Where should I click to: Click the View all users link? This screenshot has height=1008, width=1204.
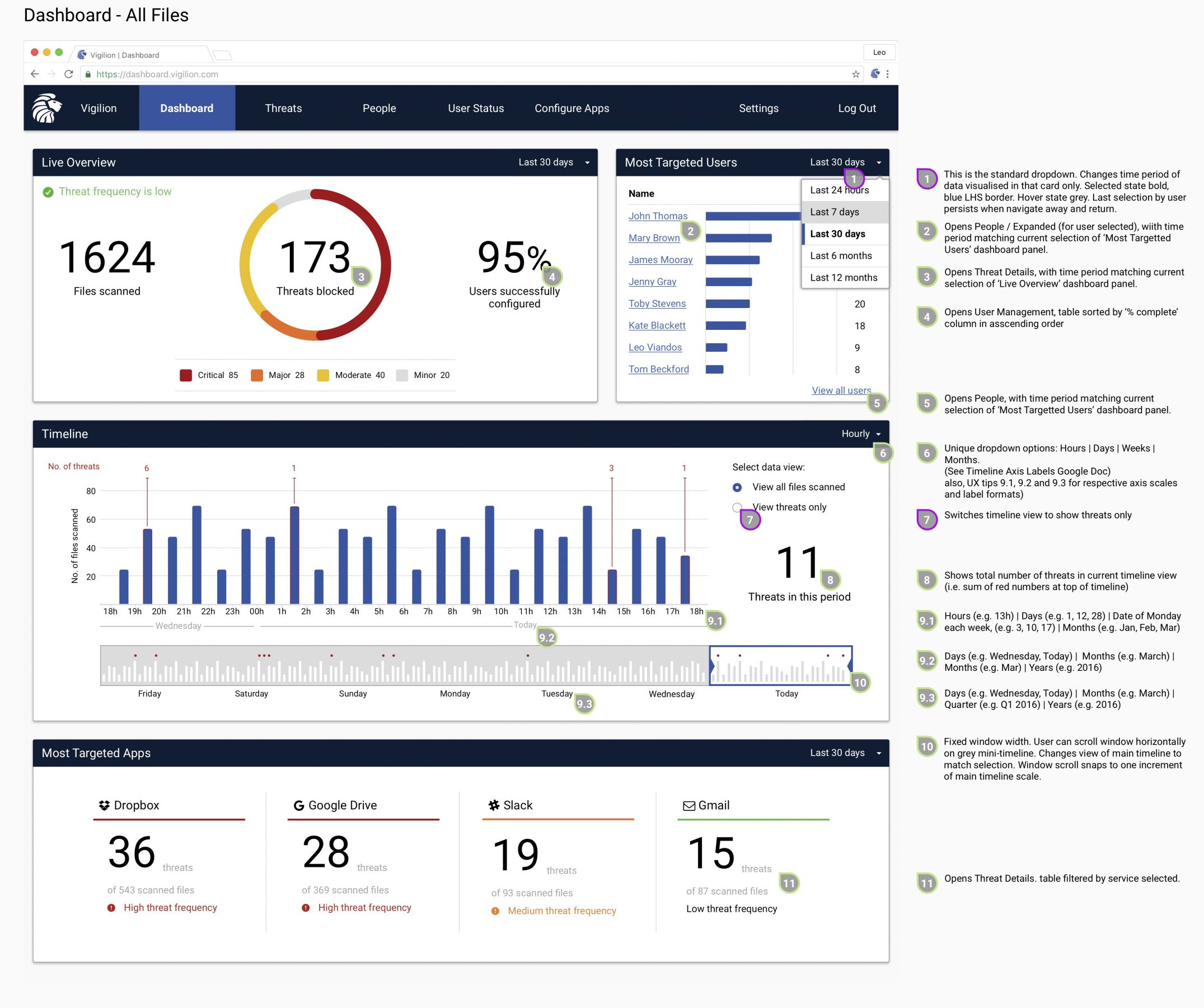point(841,390)
